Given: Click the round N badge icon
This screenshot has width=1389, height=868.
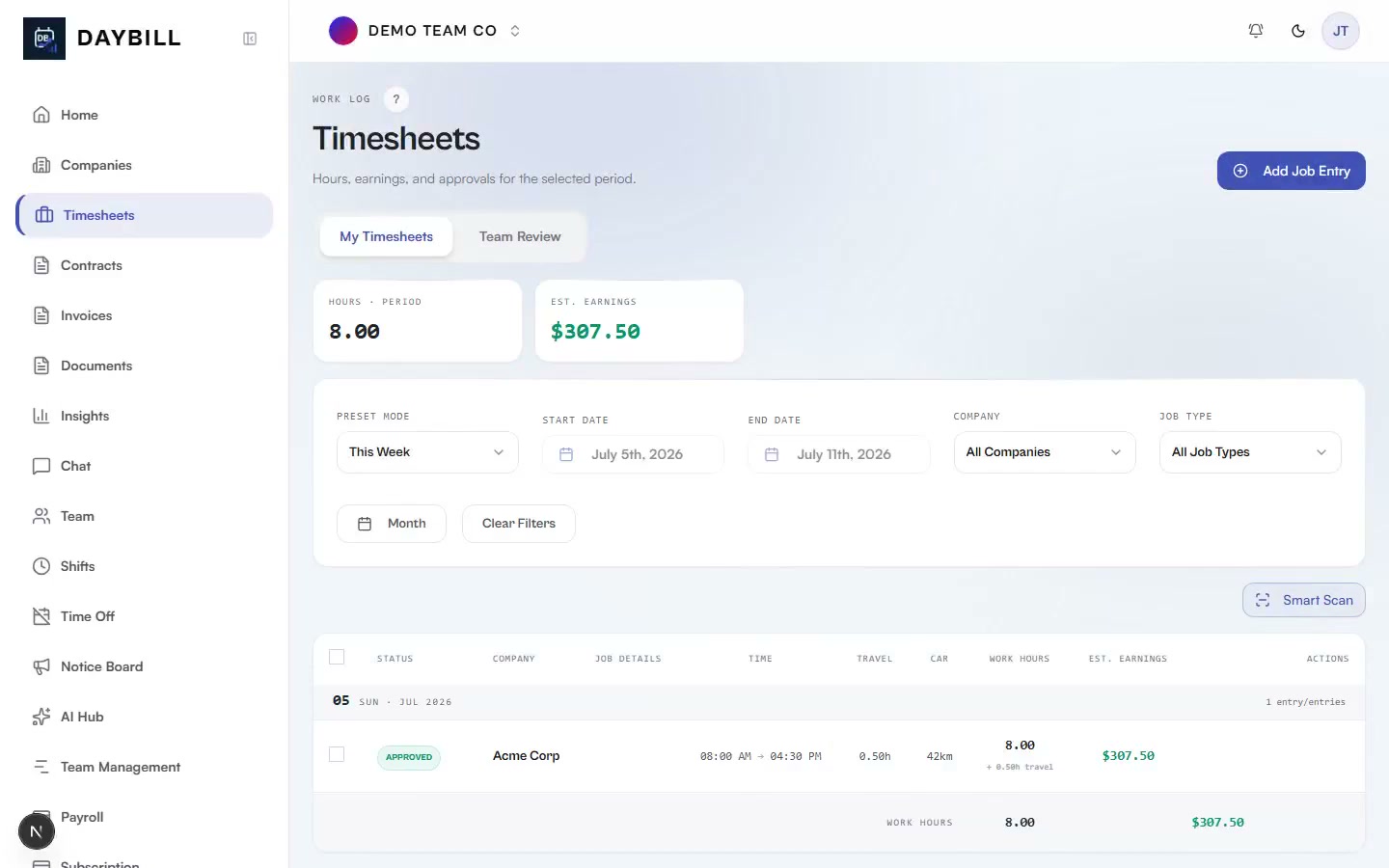Looking at the screenshot, I should pyautogui.click(x=37, y=831).
